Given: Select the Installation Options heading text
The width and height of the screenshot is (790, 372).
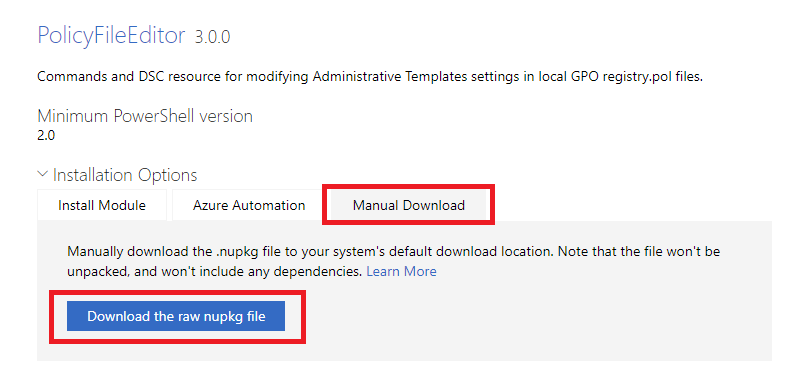Looking at the screenshot, I should (x=125, y=175).
